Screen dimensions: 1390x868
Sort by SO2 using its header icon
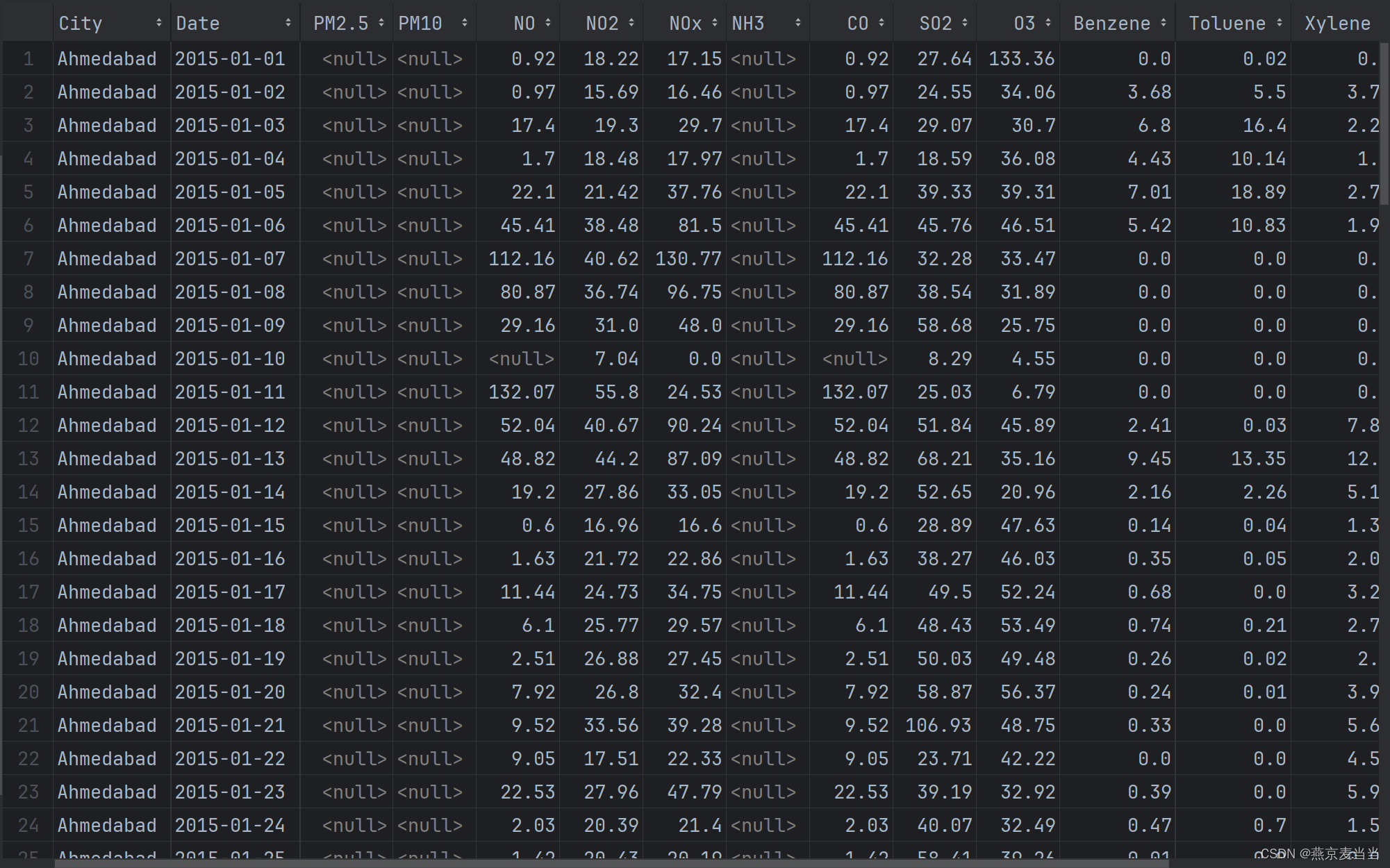click(x=965, y=23)
